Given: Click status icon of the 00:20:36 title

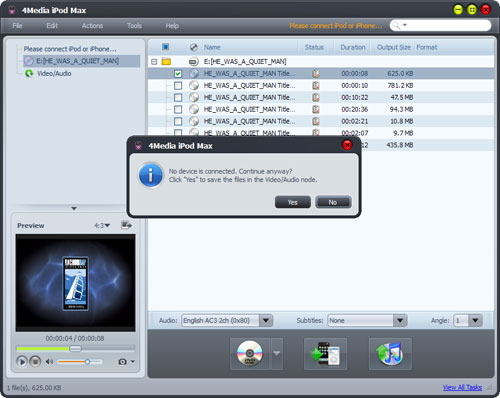Looking at the screenshot, I should pyautogui.click(x=316, y=109).
